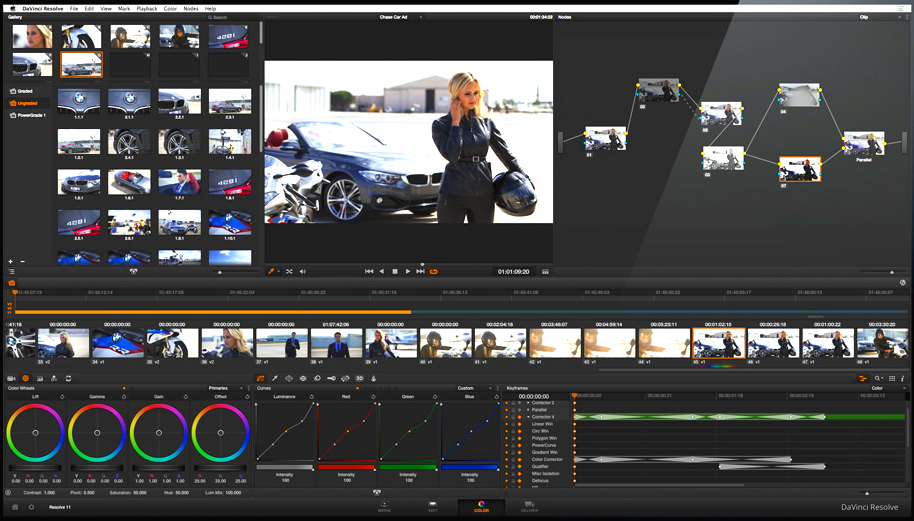Open the Power Window palette icon

click(289, 379)
